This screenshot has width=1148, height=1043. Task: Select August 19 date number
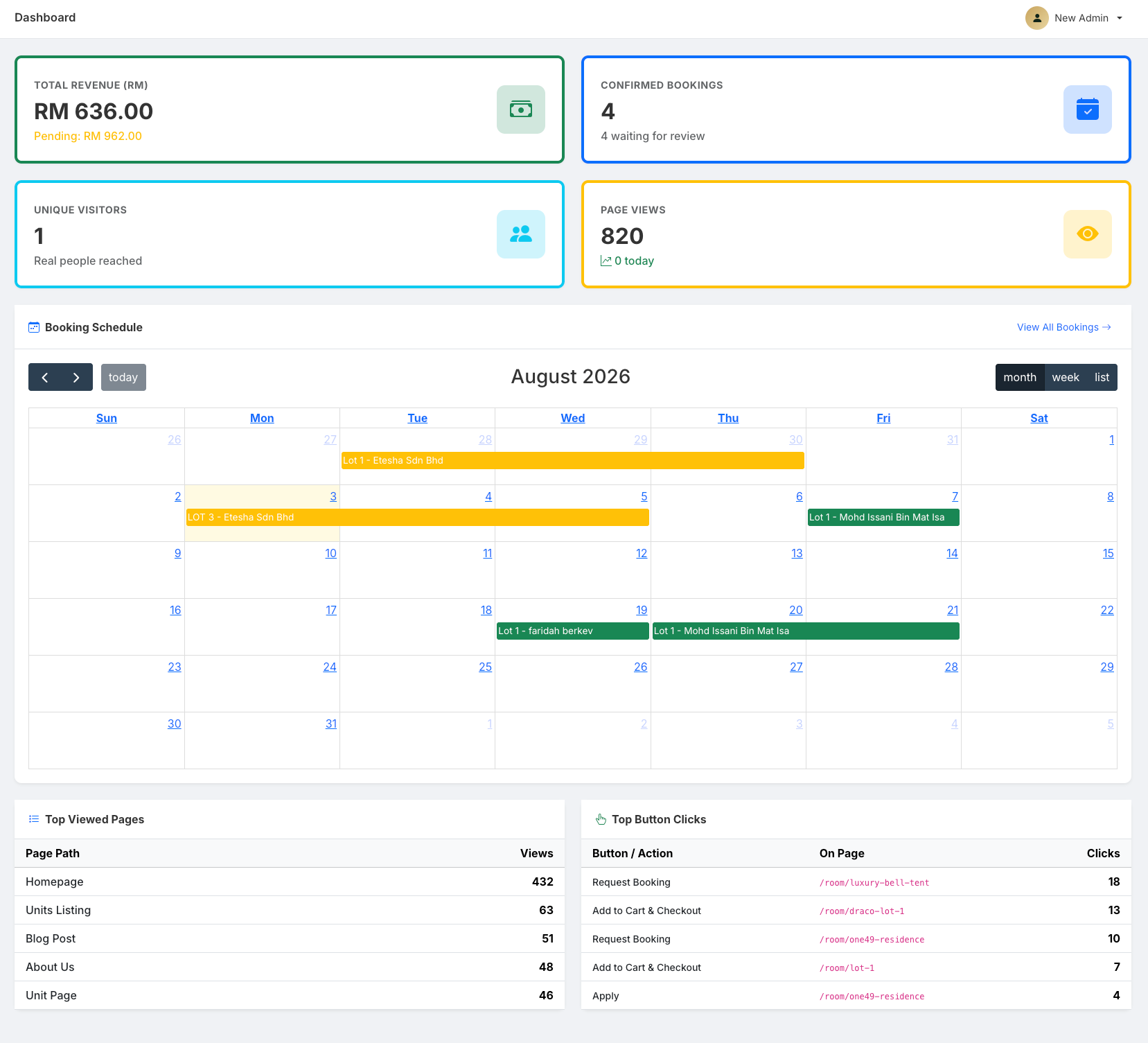[x=642, y=610]
